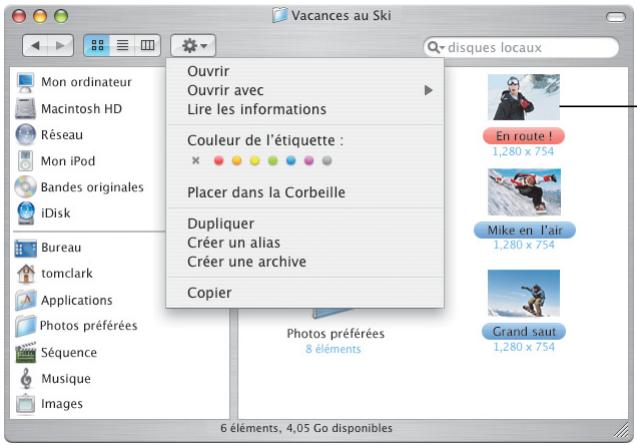Screen dimensions: 637x445
Task: Minimize window with the yellow button
Action: coord(40,16)
